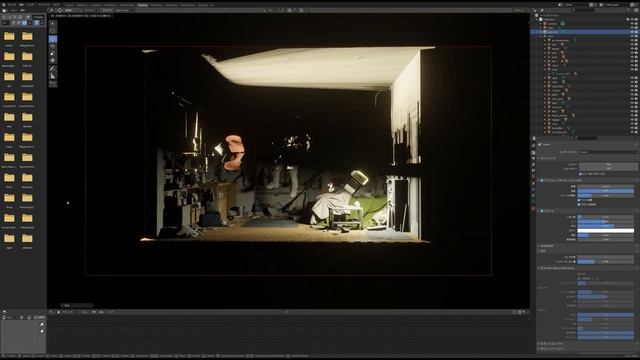The width and height of the screenshot is (640, 360).
Task: Toggle Bounces Approximation checkbox
Action: (580, 204)
